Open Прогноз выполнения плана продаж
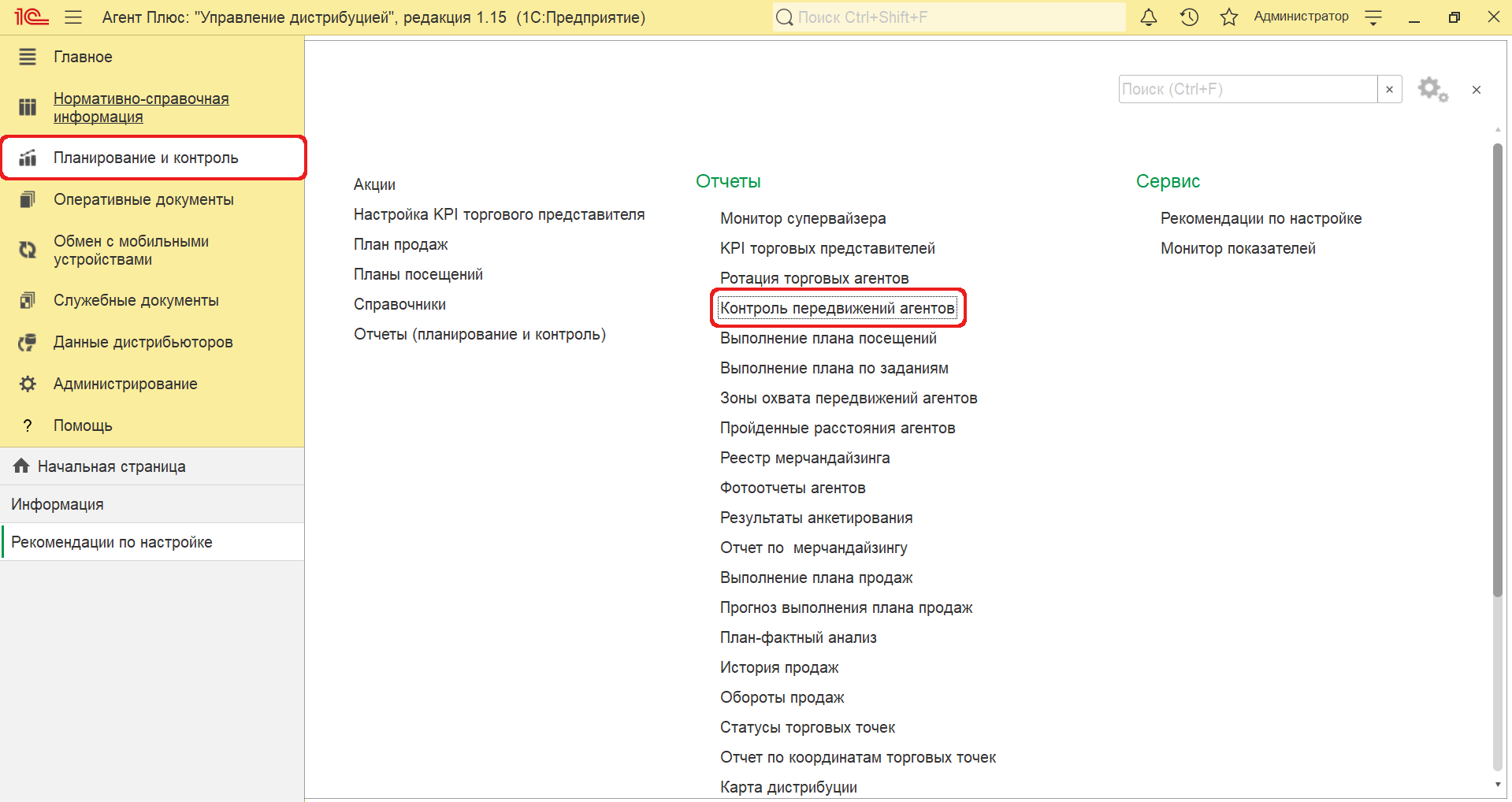 click(x=846, y=607)
